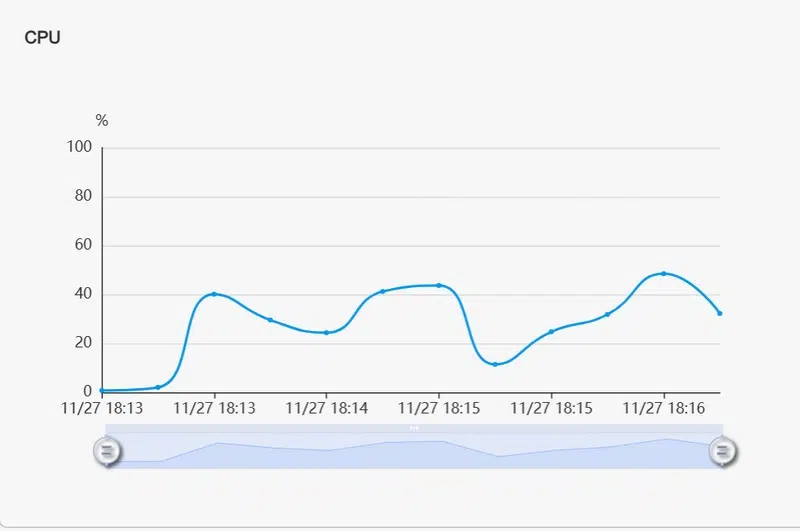Click the 40 y-axis label
This screenshot has height=531, width=800.
(83, 295)
